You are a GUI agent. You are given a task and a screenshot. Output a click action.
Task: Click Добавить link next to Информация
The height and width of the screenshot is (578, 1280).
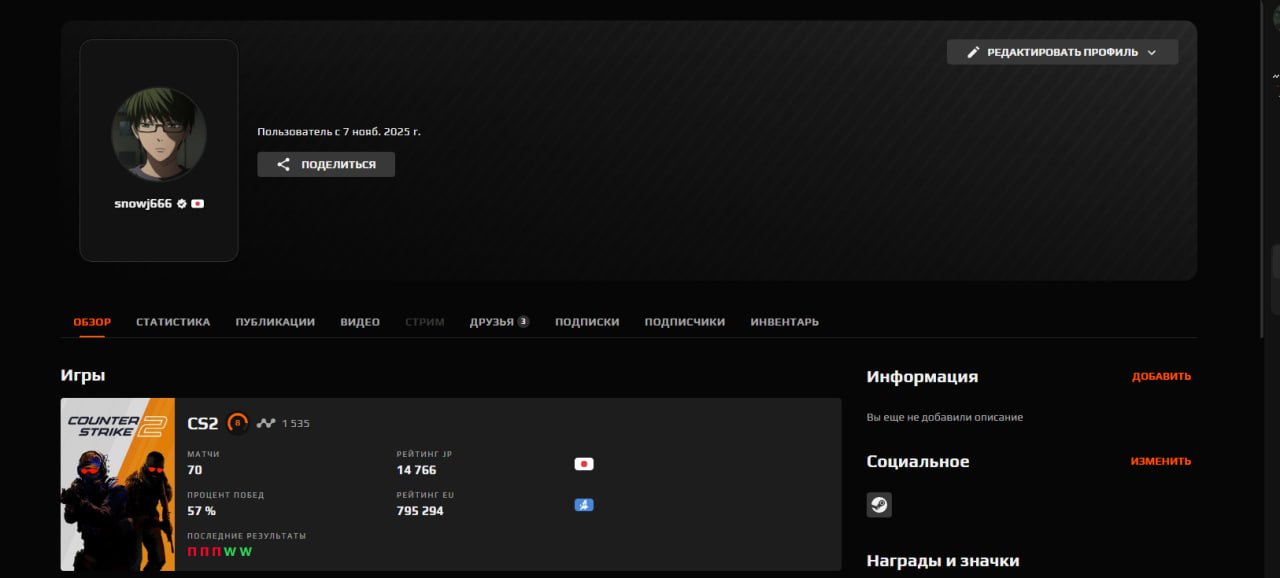click(1161, 377)
